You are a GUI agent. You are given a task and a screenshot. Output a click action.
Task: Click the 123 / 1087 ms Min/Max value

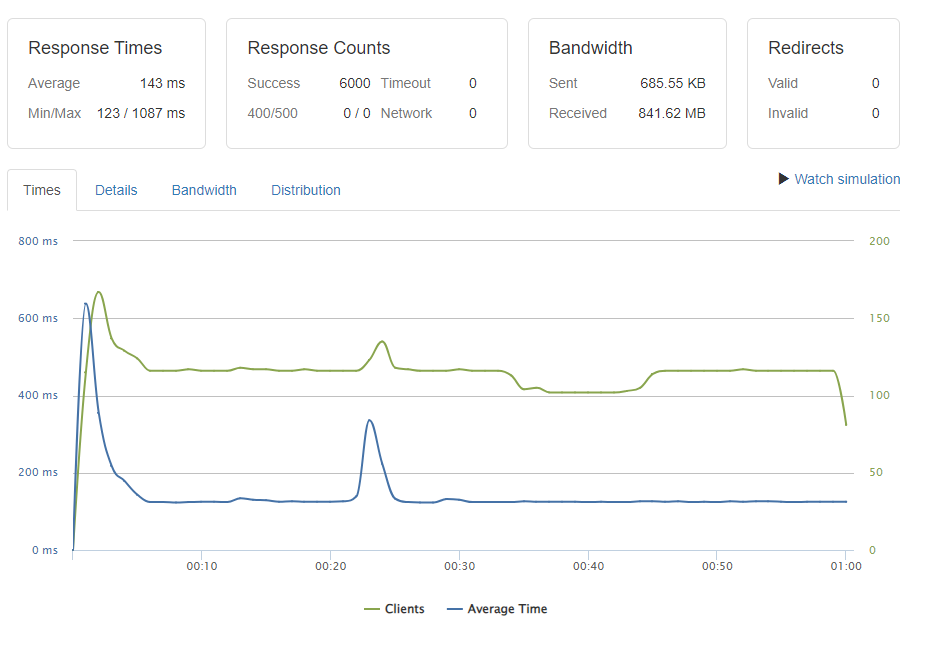click(141, 113)
